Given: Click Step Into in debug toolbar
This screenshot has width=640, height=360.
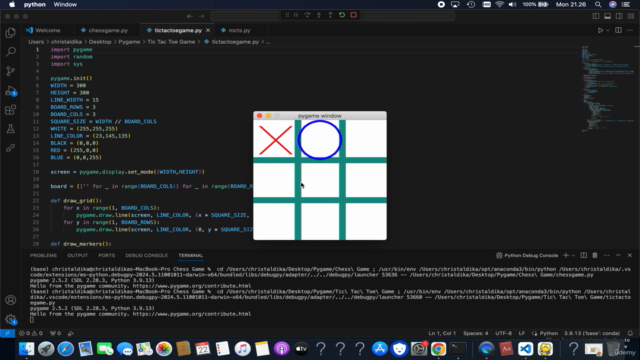Looking at the screenshot, I should [319, 15].
